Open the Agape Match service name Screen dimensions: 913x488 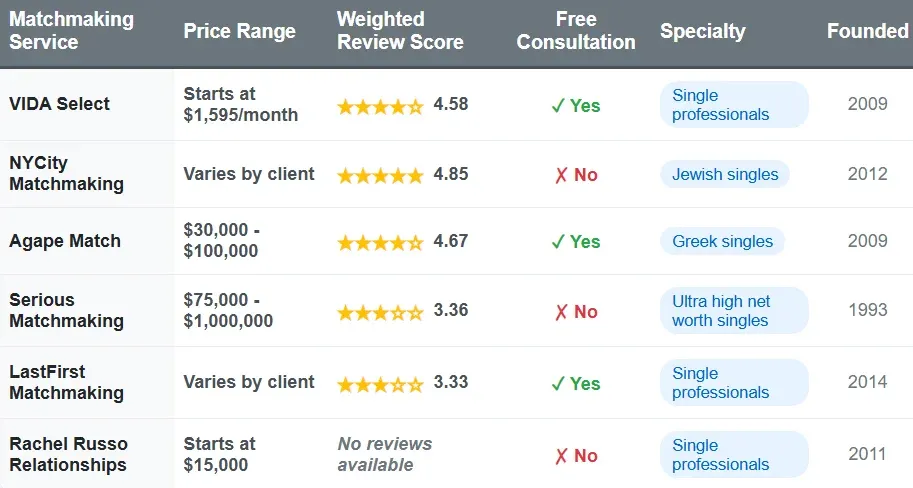coord(65,241)
